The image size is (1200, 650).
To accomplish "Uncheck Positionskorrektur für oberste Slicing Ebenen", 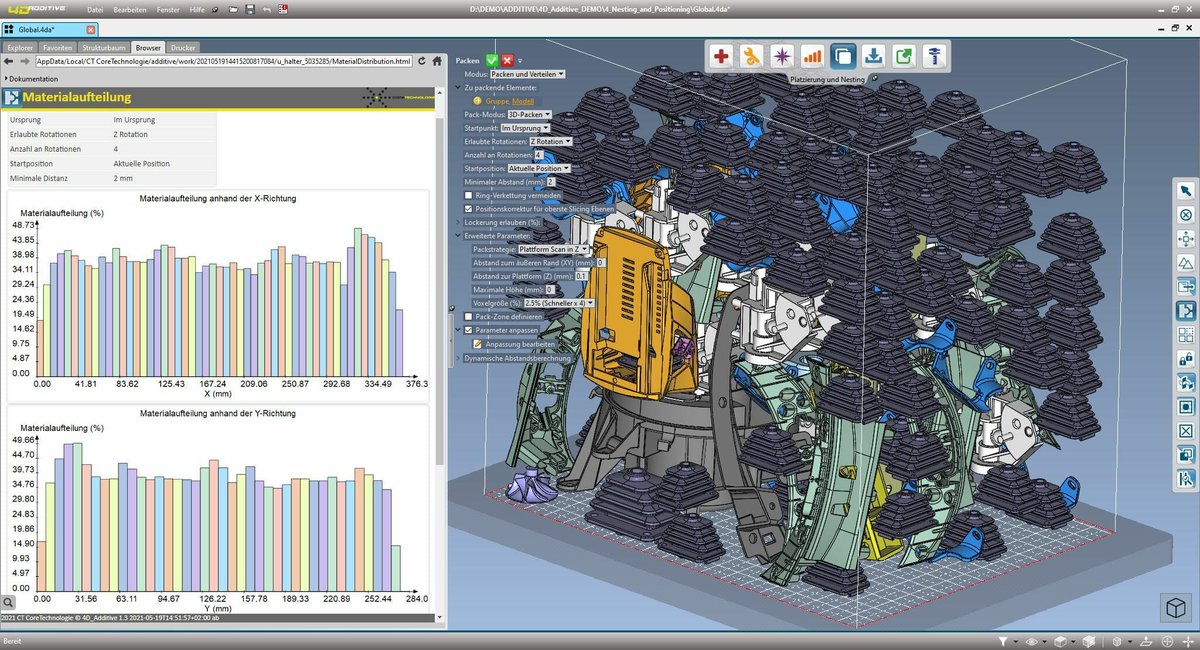I will point(467,209).
